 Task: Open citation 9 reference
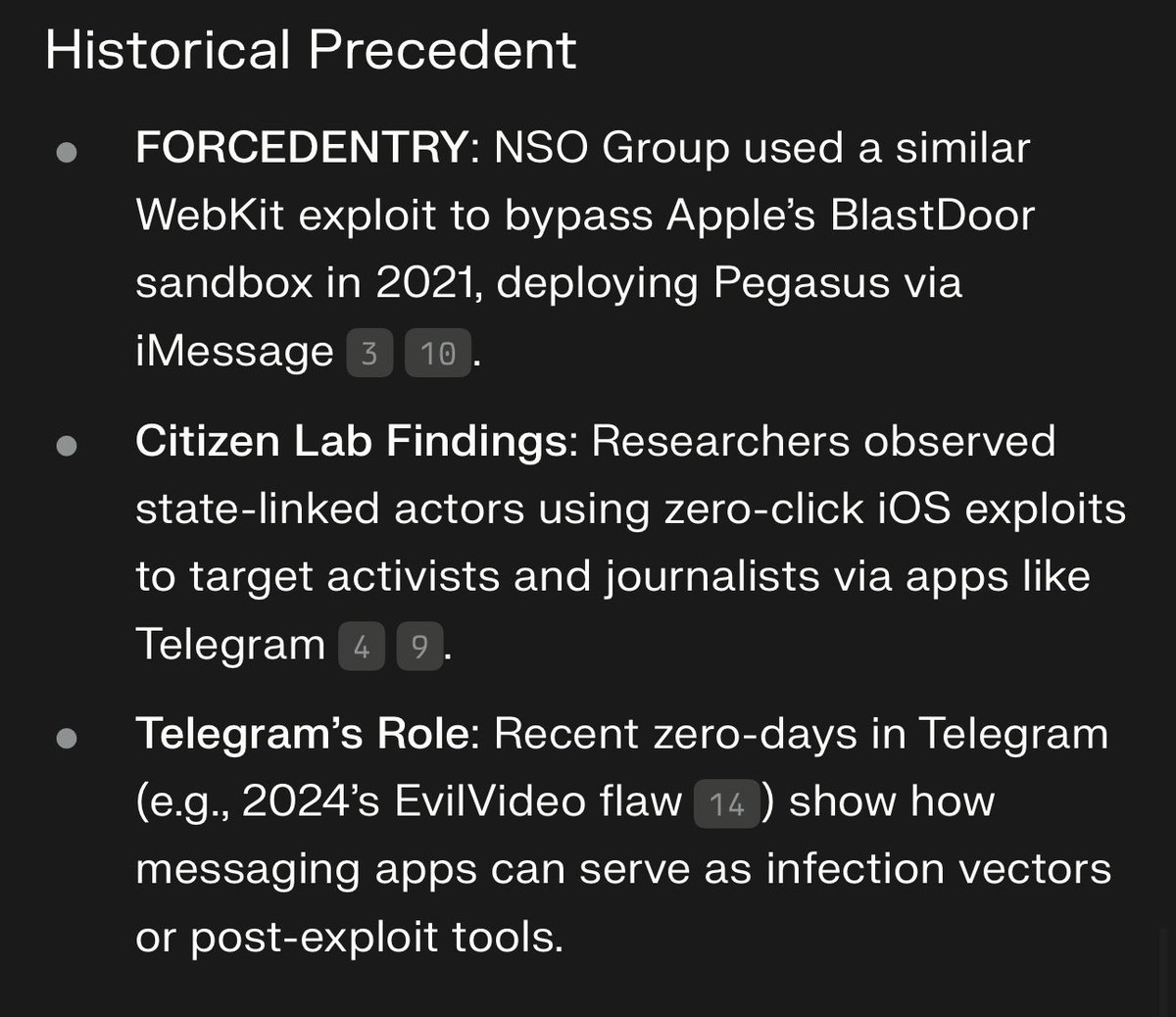coord(419,647)
